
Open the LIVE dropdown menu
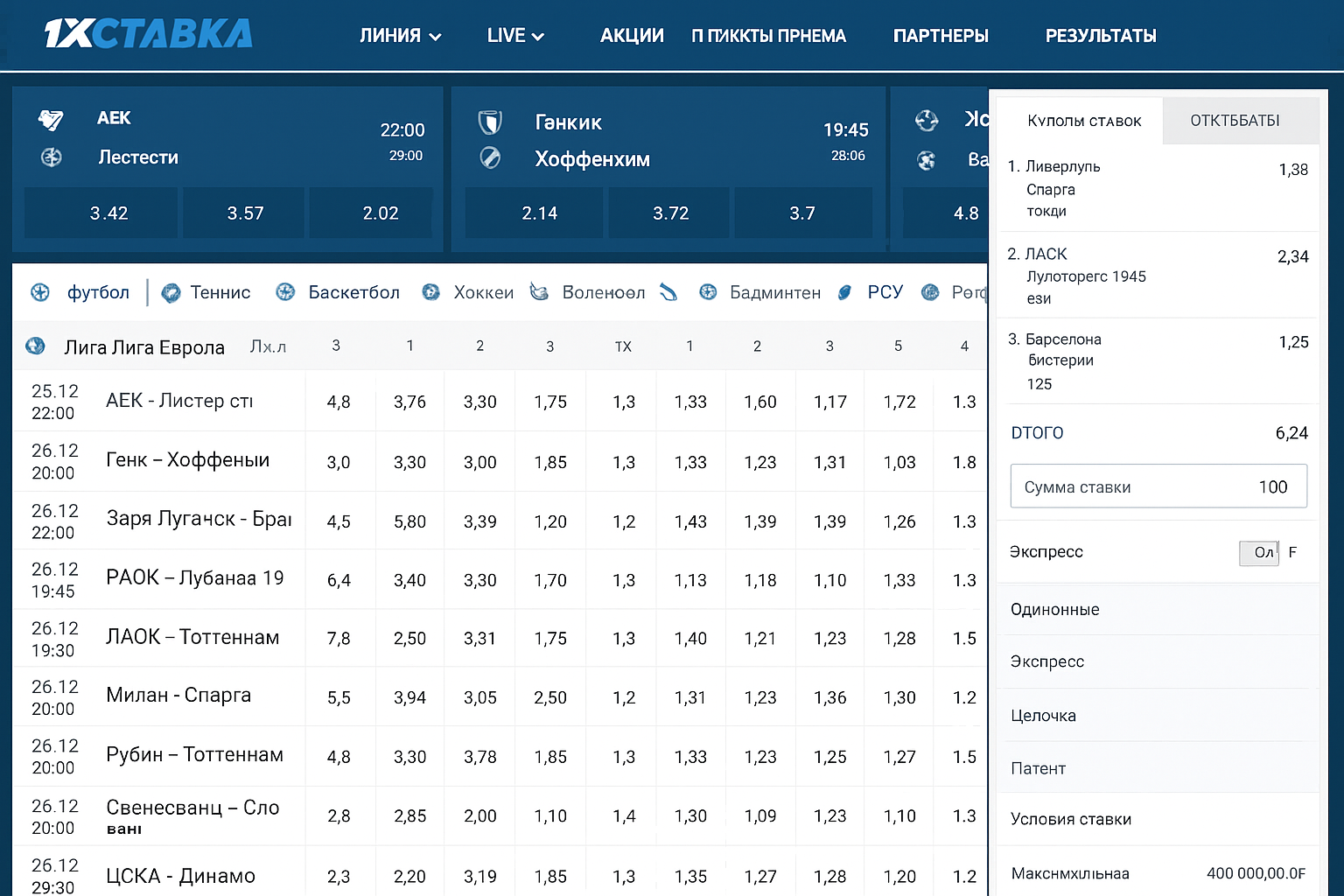pos(515,36)
